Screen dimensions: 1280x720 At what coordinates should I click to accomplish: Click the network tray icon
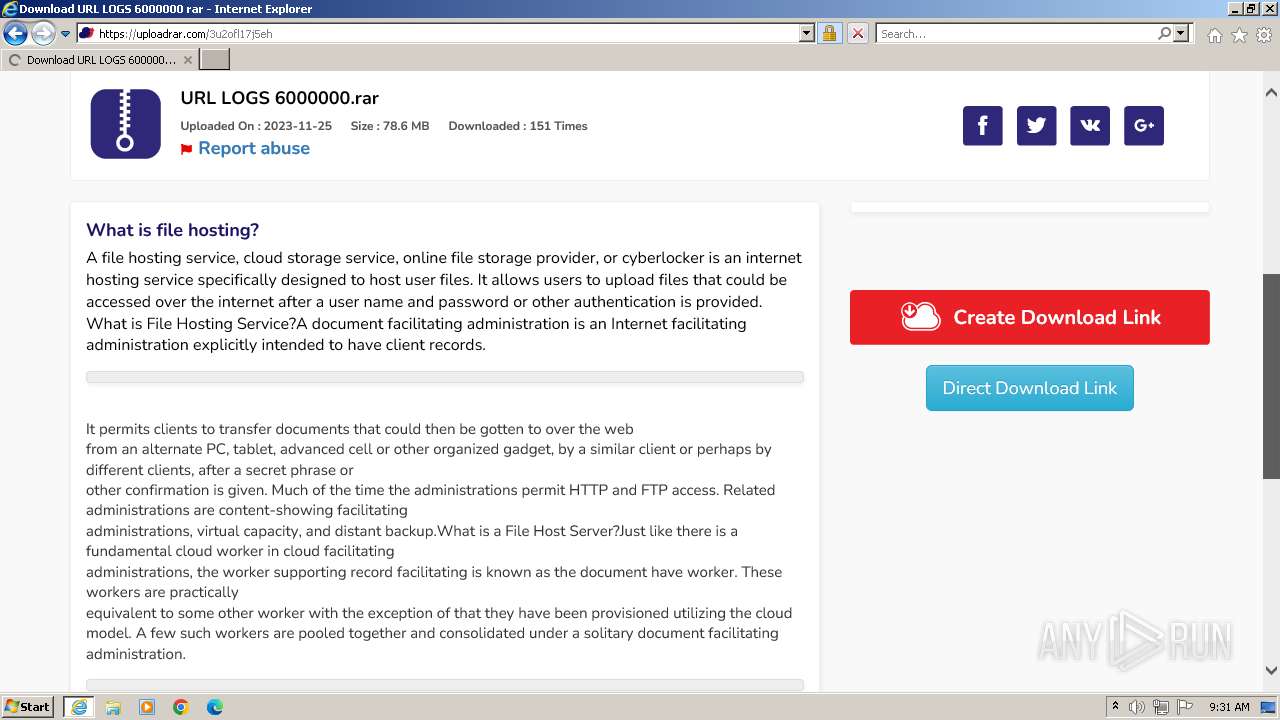tap(1160, 707)
